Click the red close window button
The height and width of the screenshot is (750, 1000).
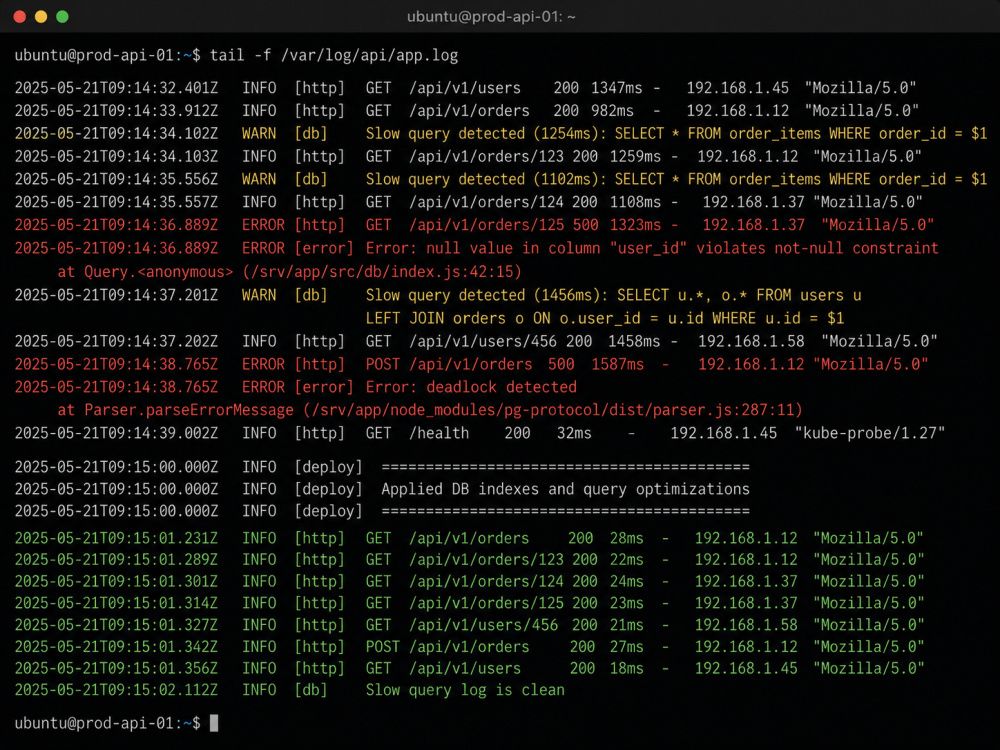point(20,17)
